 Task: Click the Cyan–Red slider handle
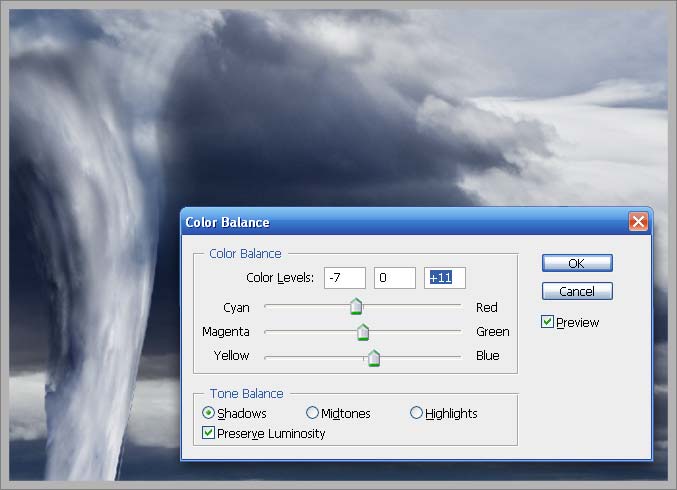click(355, 307)
